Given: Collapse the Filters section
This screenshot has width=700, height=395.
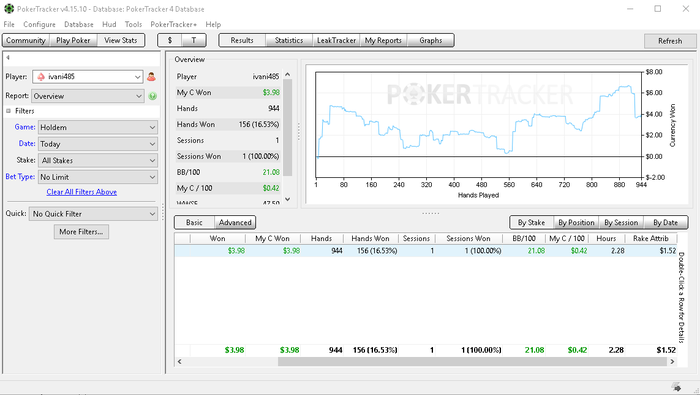Looking at the screenshot, I should click(8, 111).
